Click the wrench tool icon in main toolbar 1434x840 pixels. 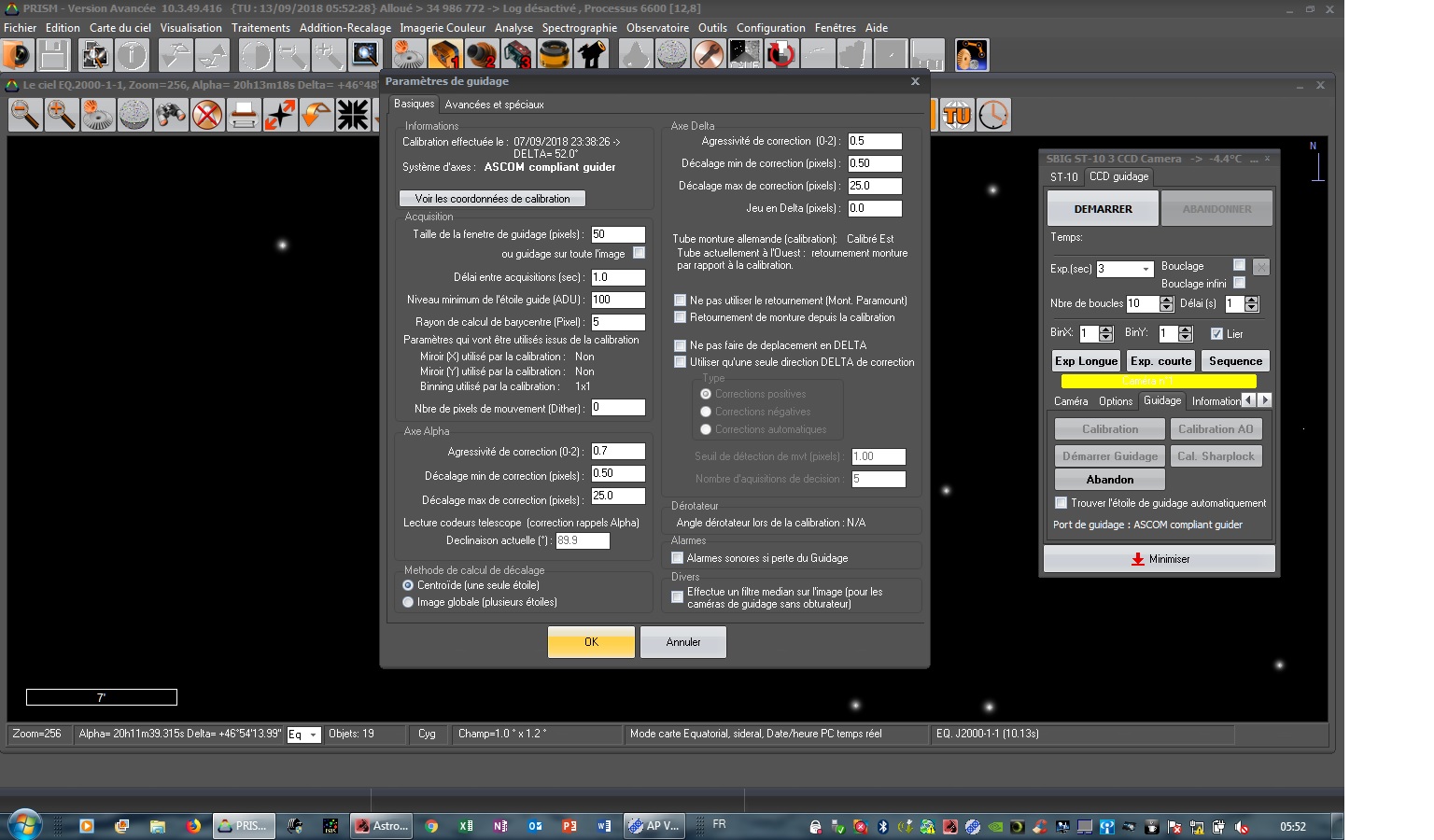click(x=708, y=56)
